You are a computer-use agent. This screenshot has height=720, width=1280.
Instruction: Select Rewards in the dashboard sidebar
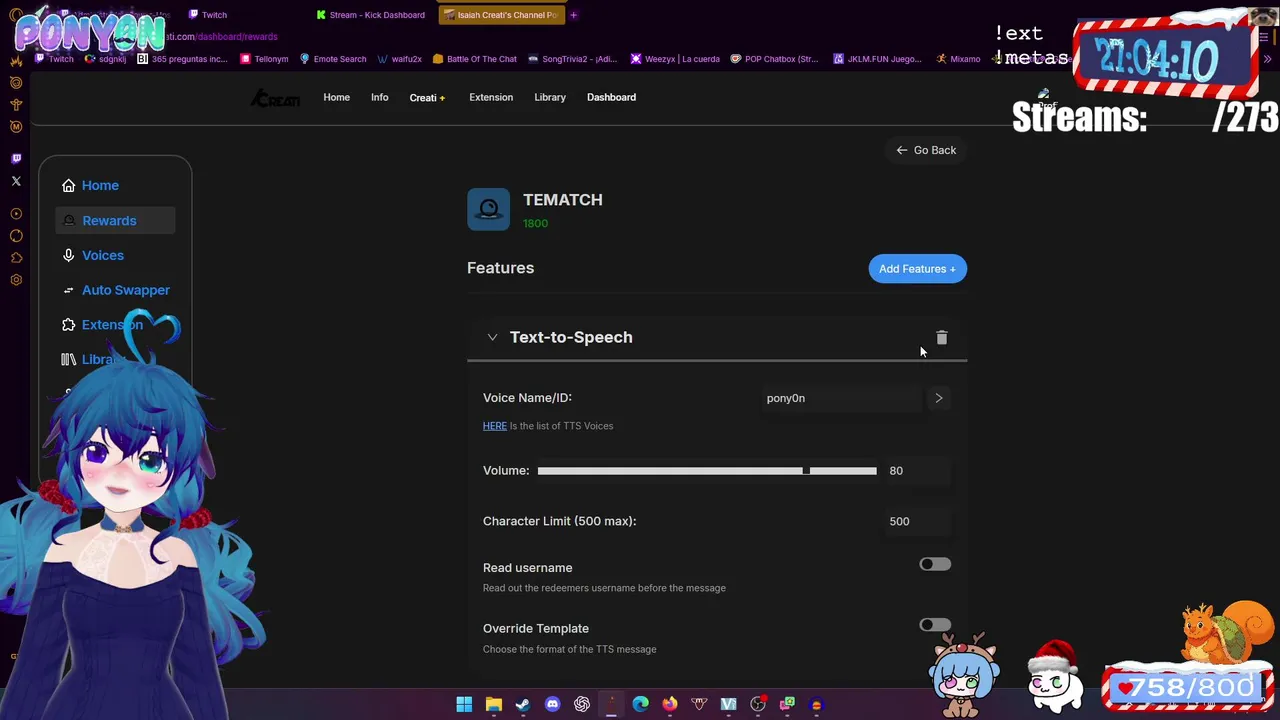115,220
